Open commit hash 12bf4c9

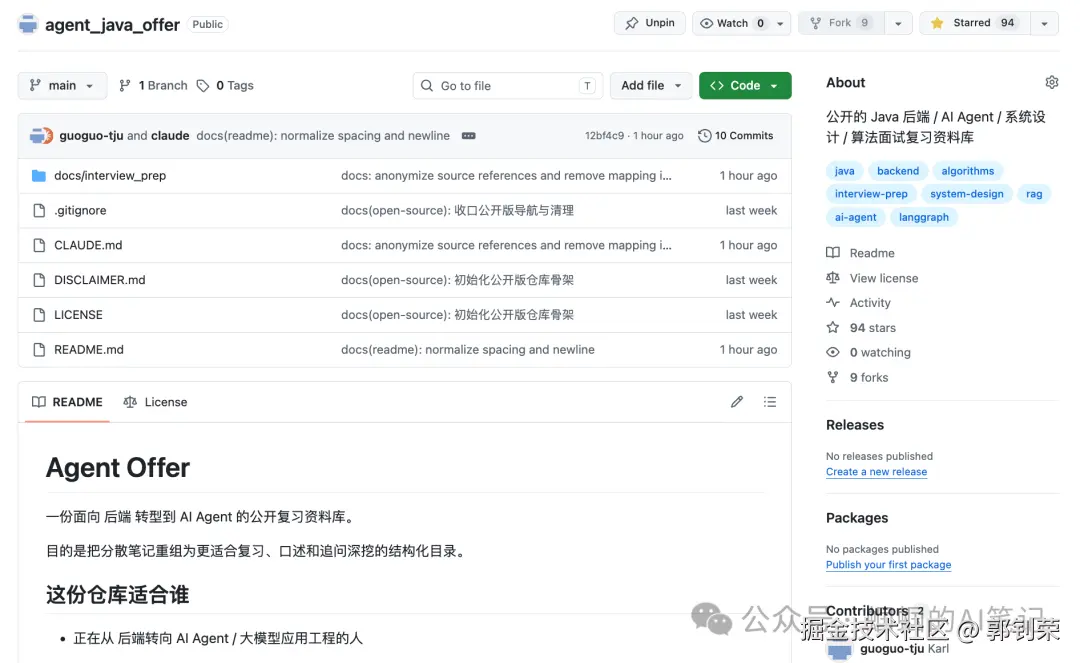click(604, 136)
